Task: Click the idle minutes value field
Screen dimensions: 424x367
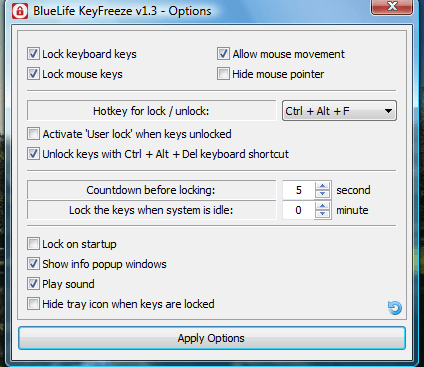Action: click(299, 210)
